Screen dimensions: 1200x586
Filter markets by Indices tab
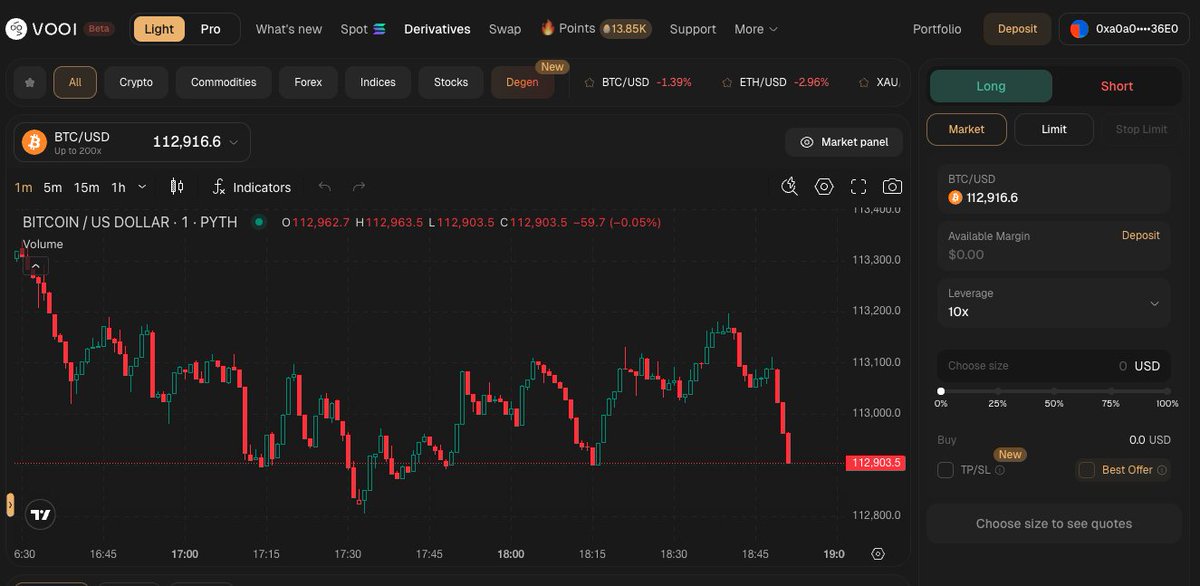378,82
